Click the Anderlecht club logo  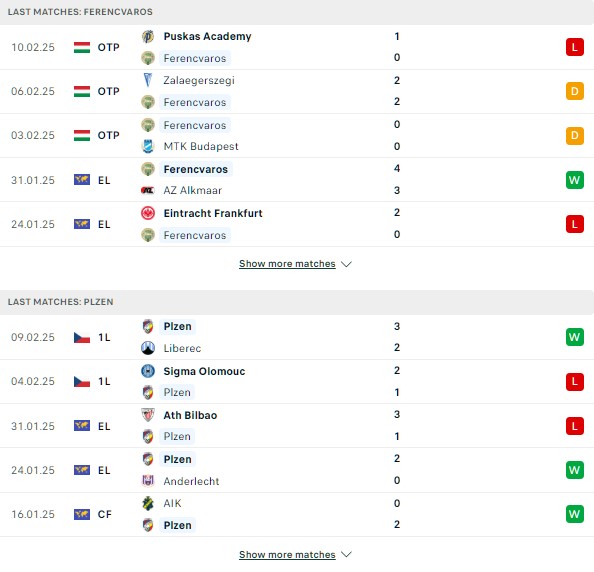pyautogui.click(x=148, y=481)
